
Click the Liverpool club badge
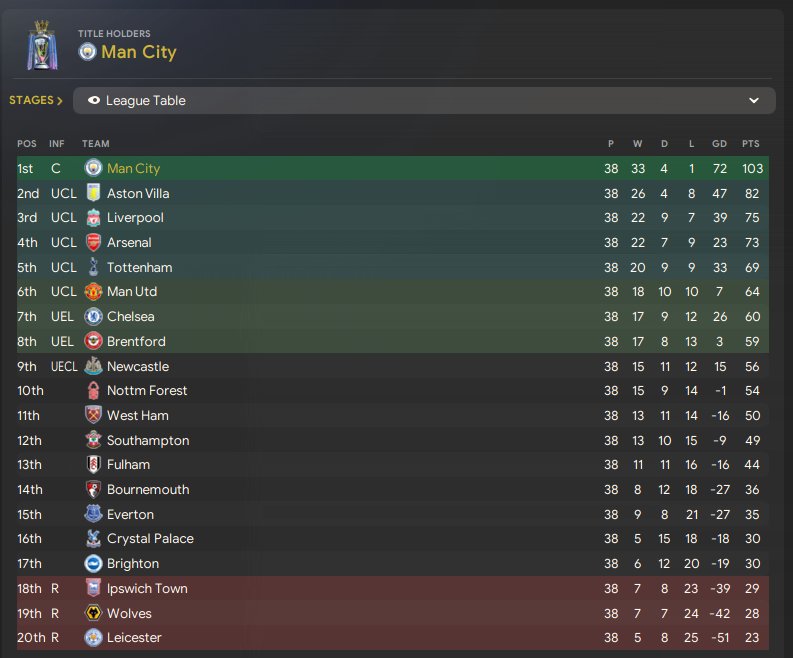coord(93,218)
